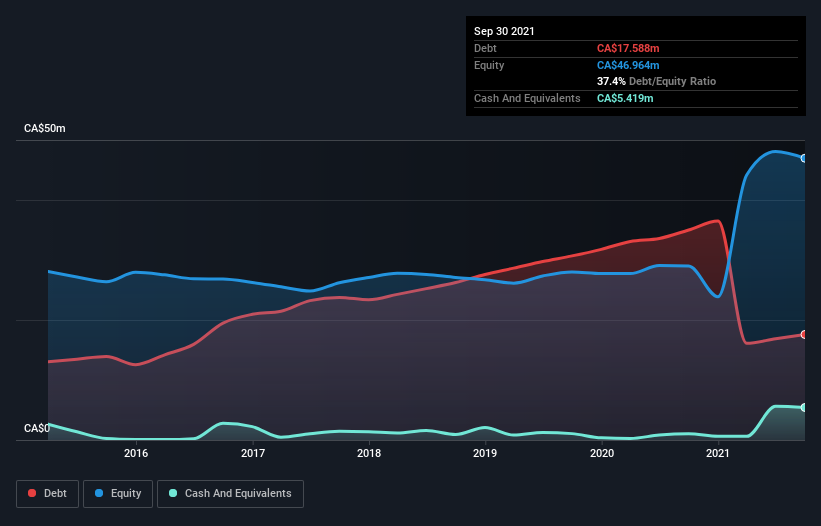821x526 pixels.
Task: Click the CA$5.419m cash value
Action: click(625, 98)
